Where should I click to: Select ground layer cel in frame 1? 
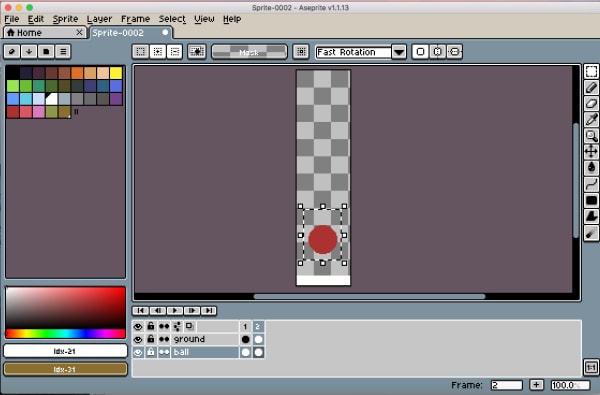click(246, 340)
